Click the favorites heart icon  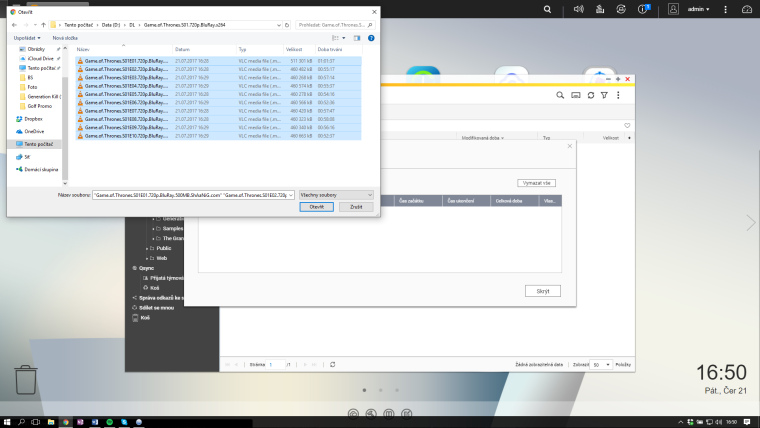tap(627, 126)
